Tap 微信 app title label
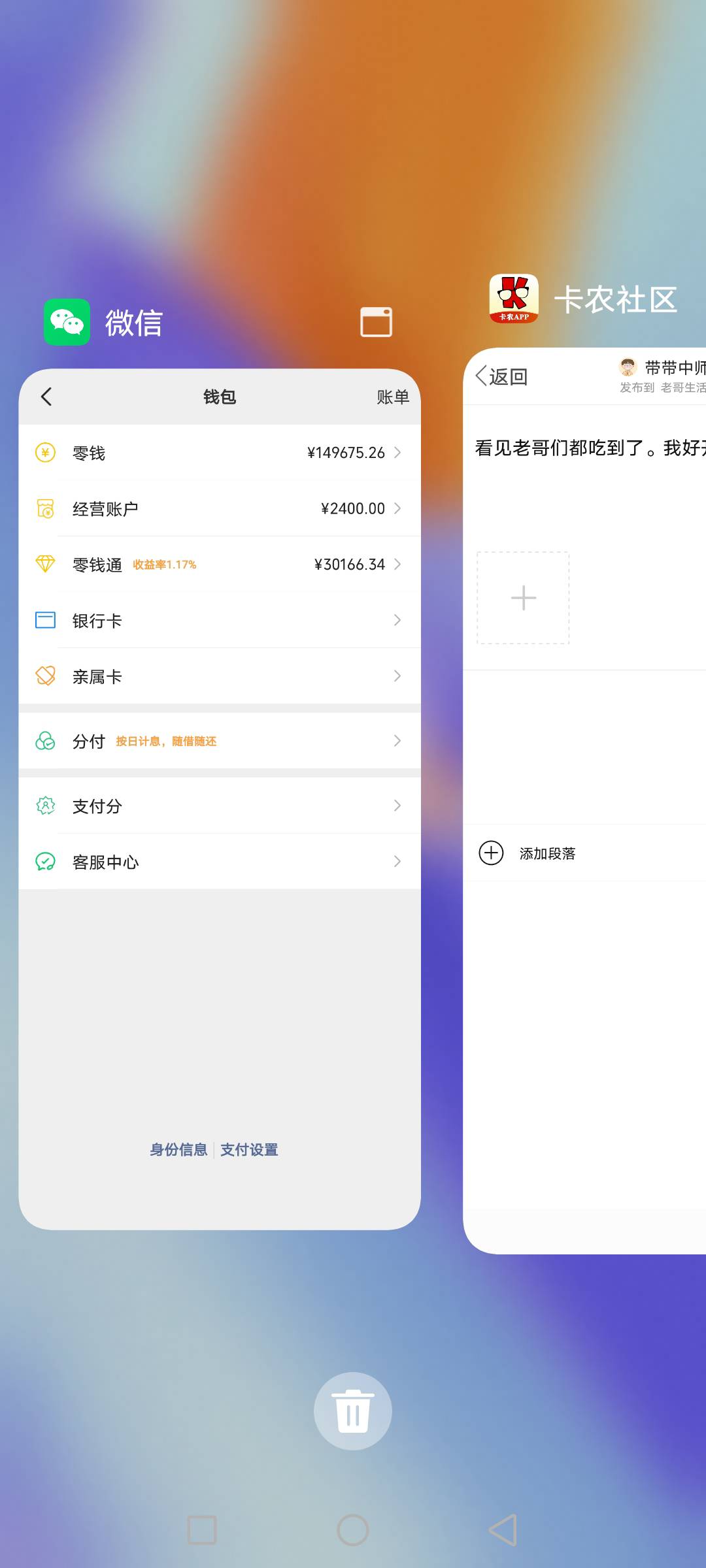 134,323
